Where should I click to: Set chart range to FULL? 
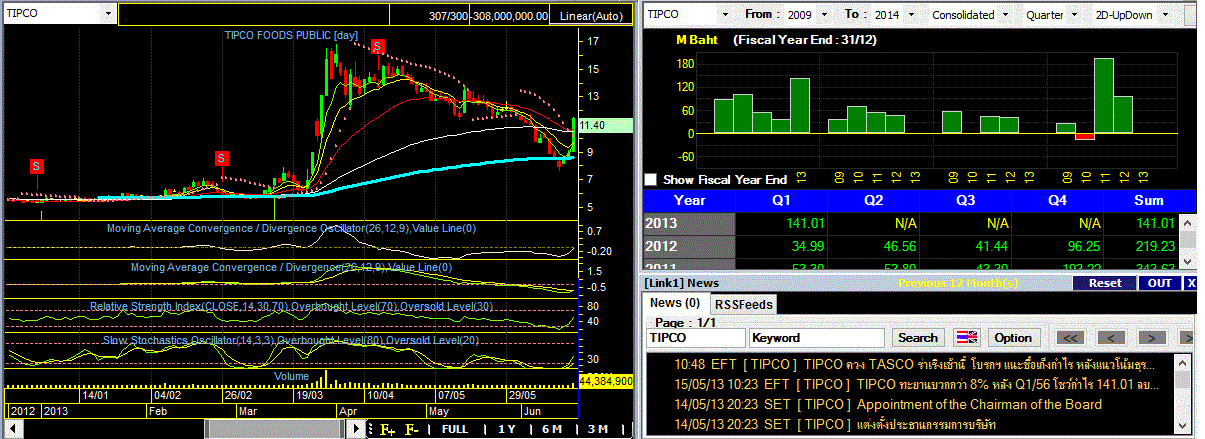454,429
